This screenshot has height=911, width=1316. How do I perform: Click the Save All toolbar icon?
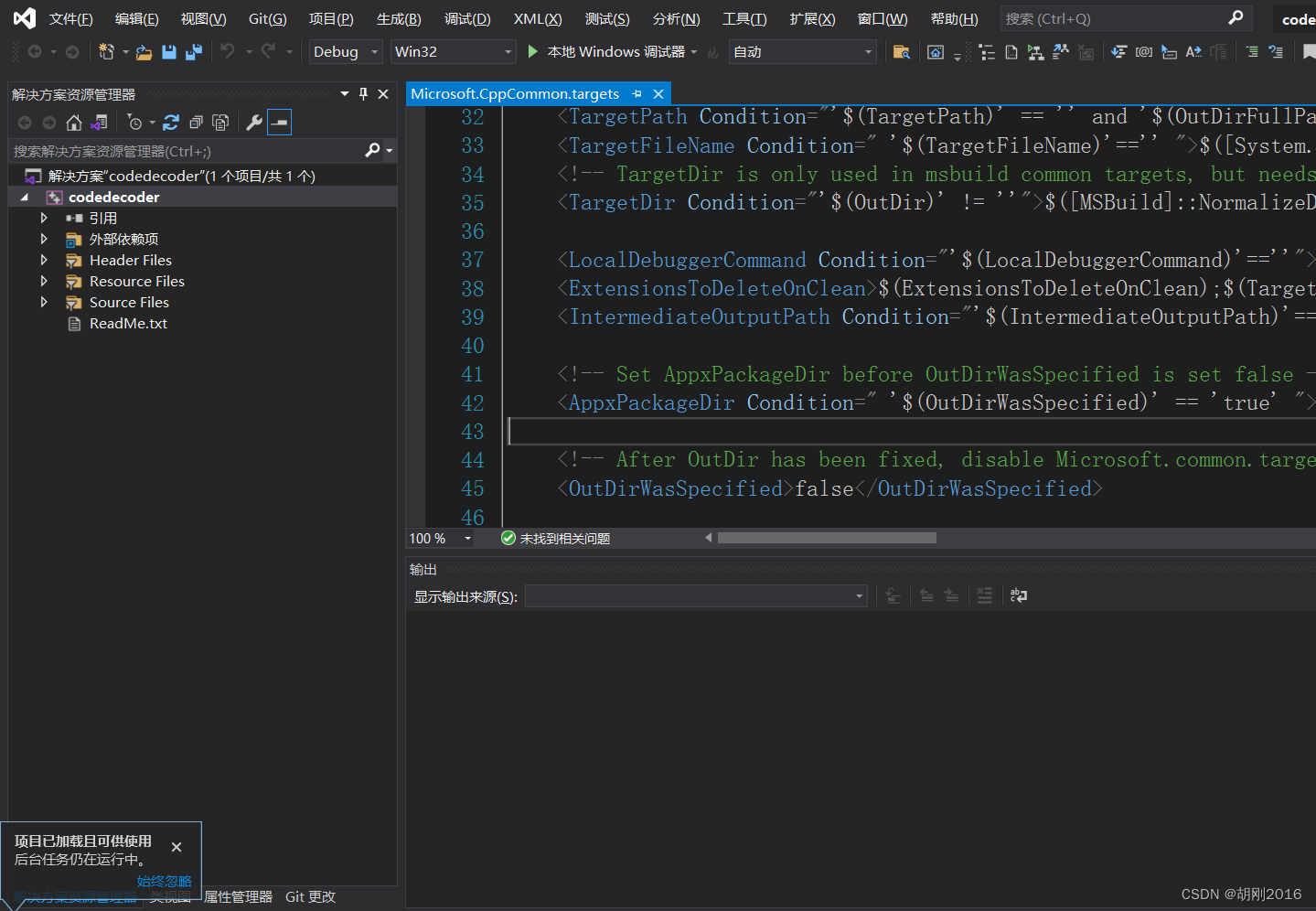click(x=193, y=52)
